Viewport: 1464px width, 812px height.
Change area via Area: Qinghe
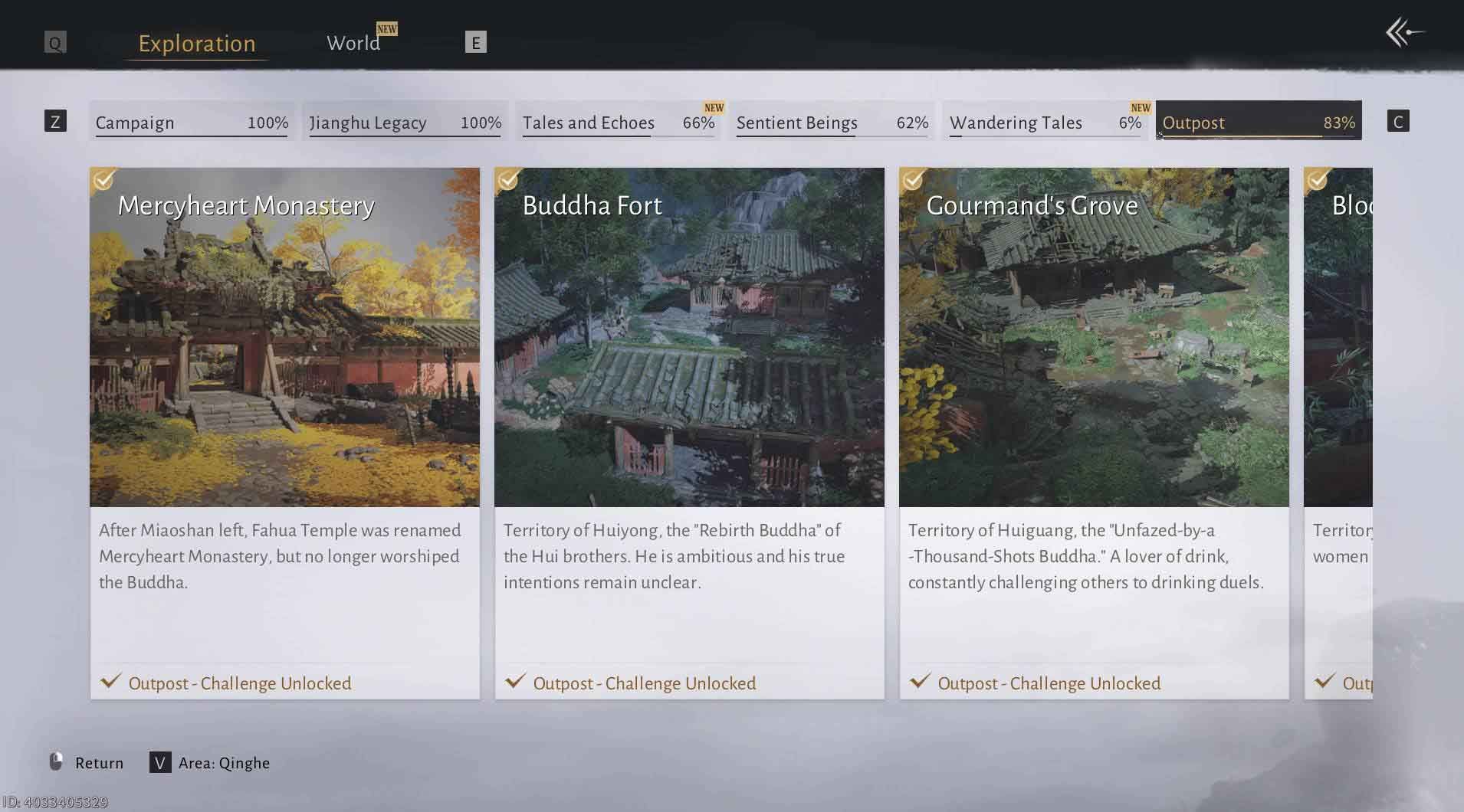[224, 763]
